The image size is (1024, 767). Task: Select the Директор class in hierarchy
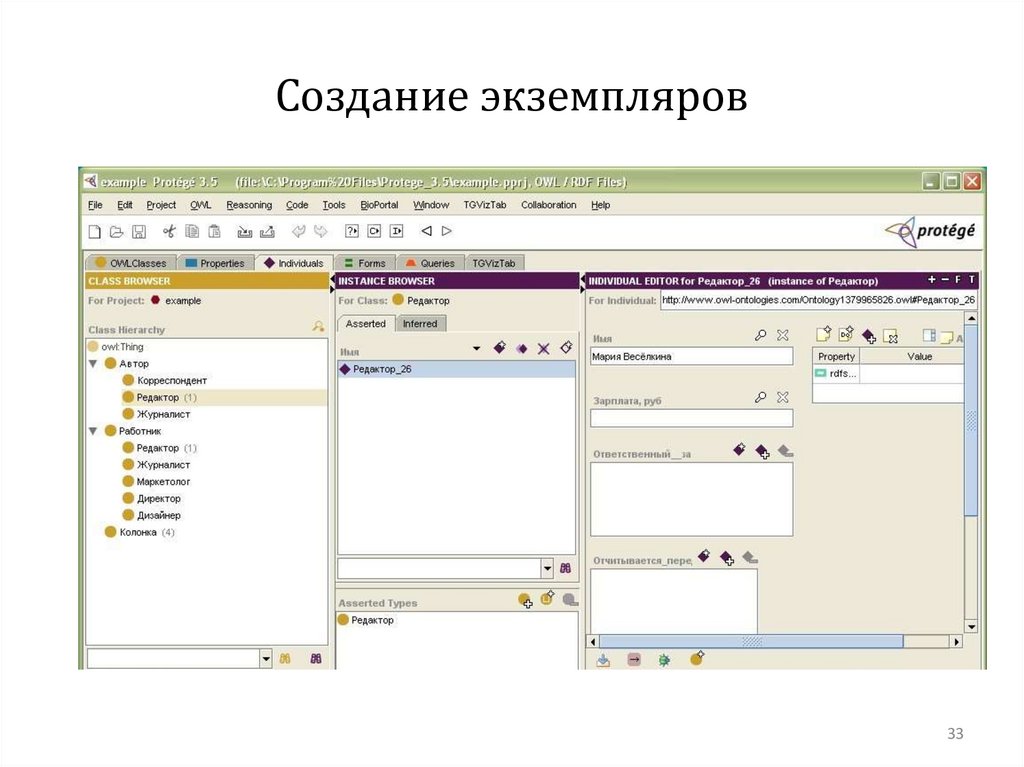point(158,498)
